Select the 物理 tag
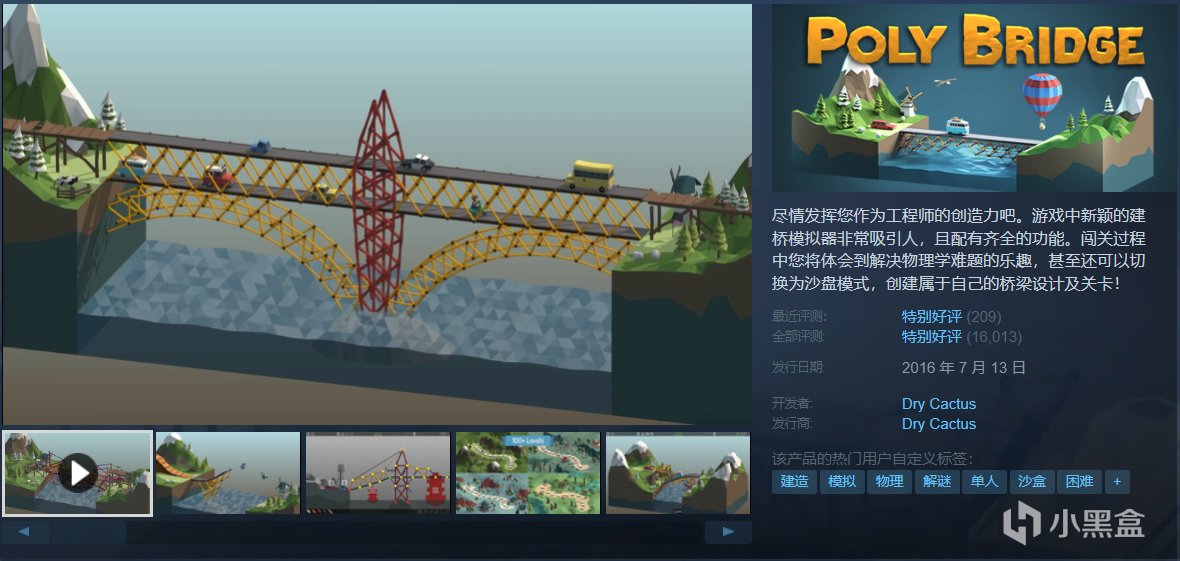1180x561 pixels. (x=890, y=482)
